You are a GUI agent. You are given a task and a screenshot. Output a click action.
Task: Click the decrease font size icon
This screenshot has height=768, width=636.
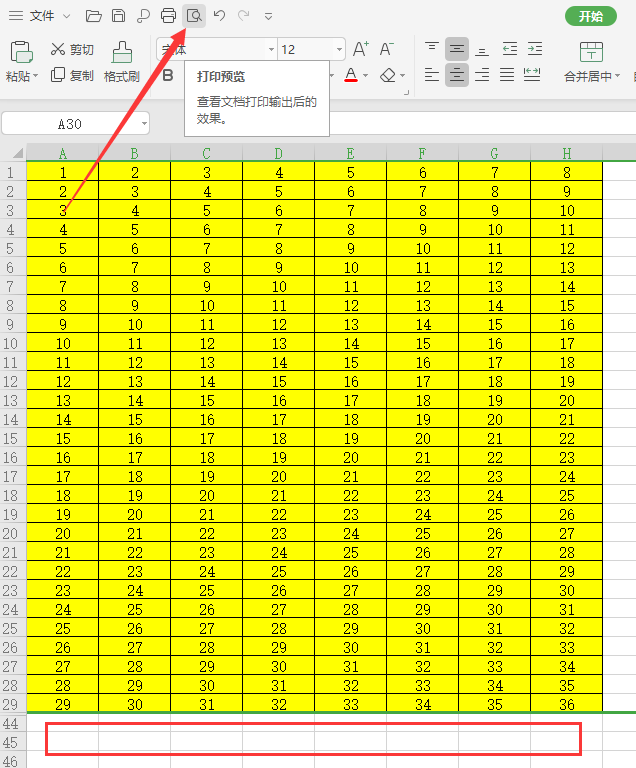coord(387,49)
